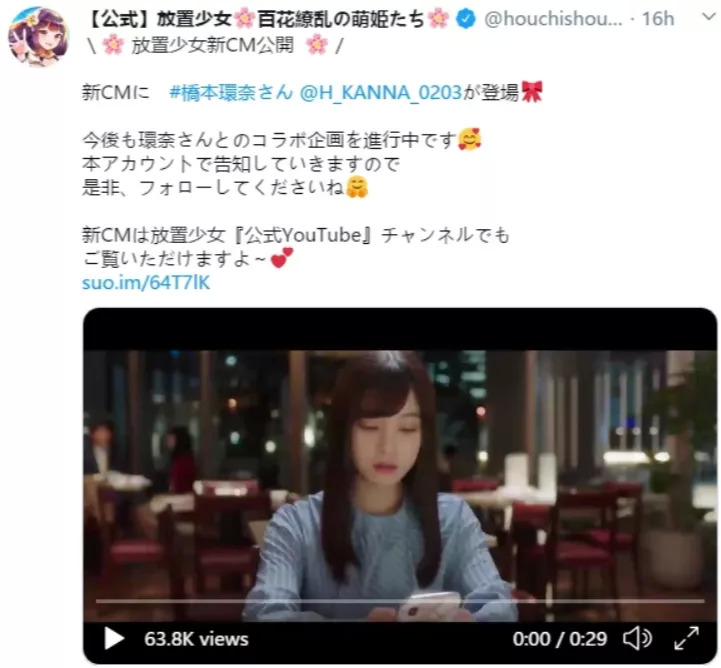
Task: Follow the suo.im/64T7lK short link
Action: (x=146, y=282)
